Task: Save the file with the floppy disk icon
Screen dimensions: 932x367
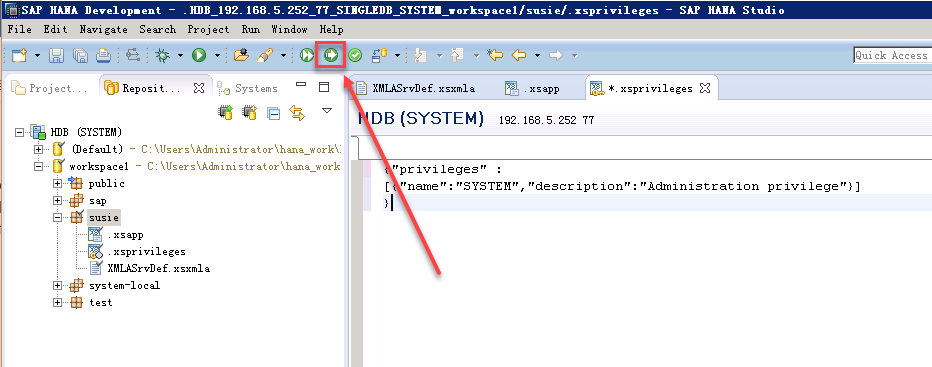Action: (x=56, y=55)
